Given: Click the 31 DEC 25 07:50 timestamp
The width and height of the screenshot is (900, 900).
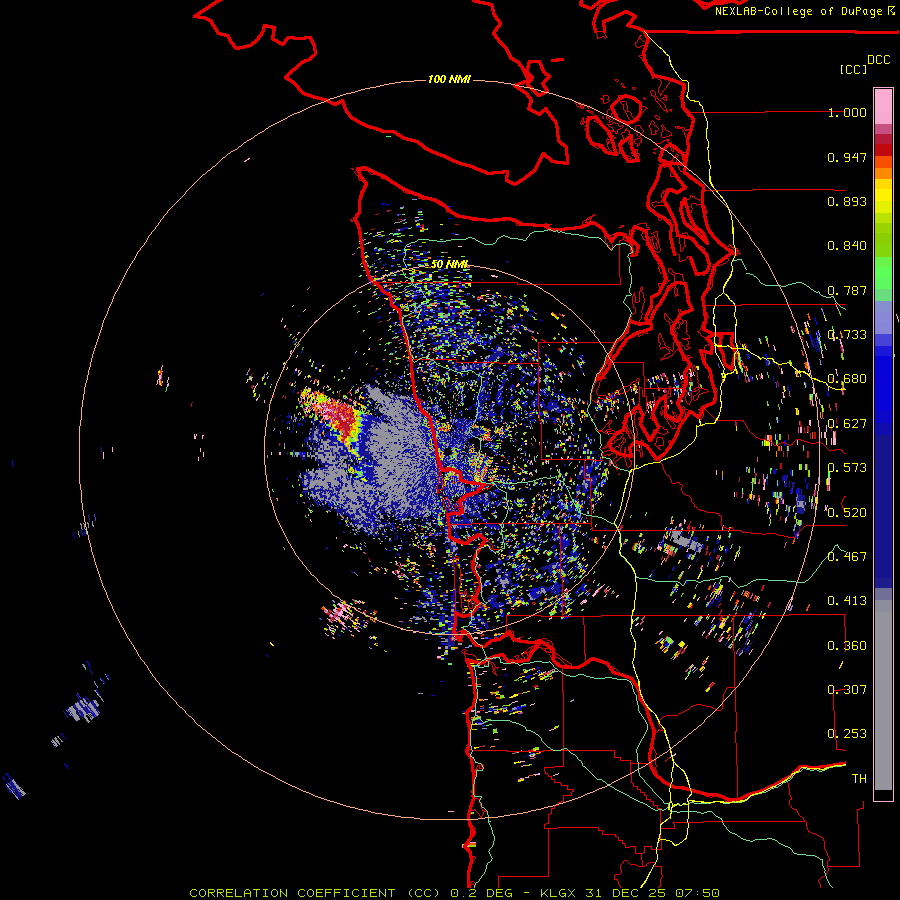Looking at the screenshot, I should pyautogui.click(x=652, y=893).
